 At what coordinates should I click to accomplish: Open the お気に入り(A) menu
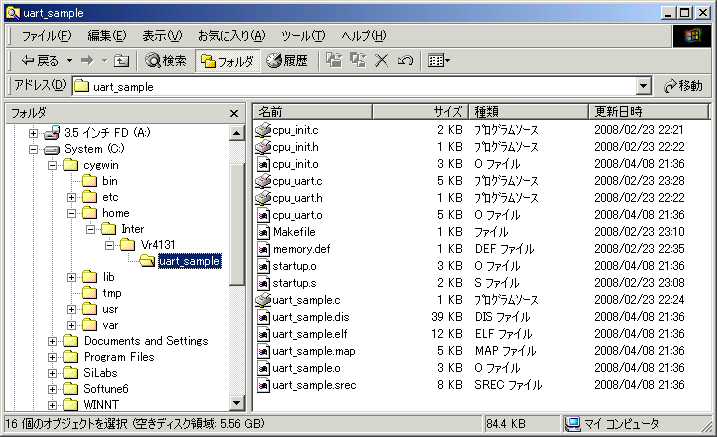click(x=231, y=36)
